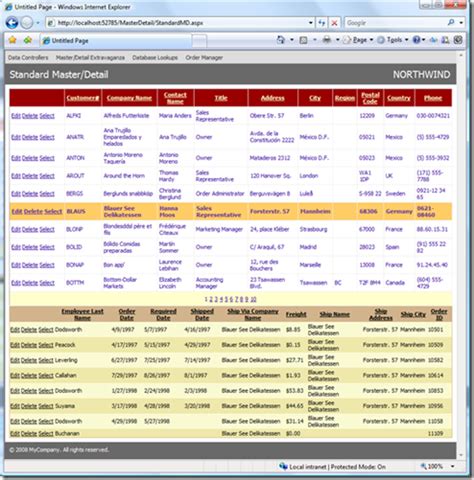The height and width of the screenshot is (480, 474).
Task: Open the search provider dropdown arrow
Action: [x=461, y=23]
